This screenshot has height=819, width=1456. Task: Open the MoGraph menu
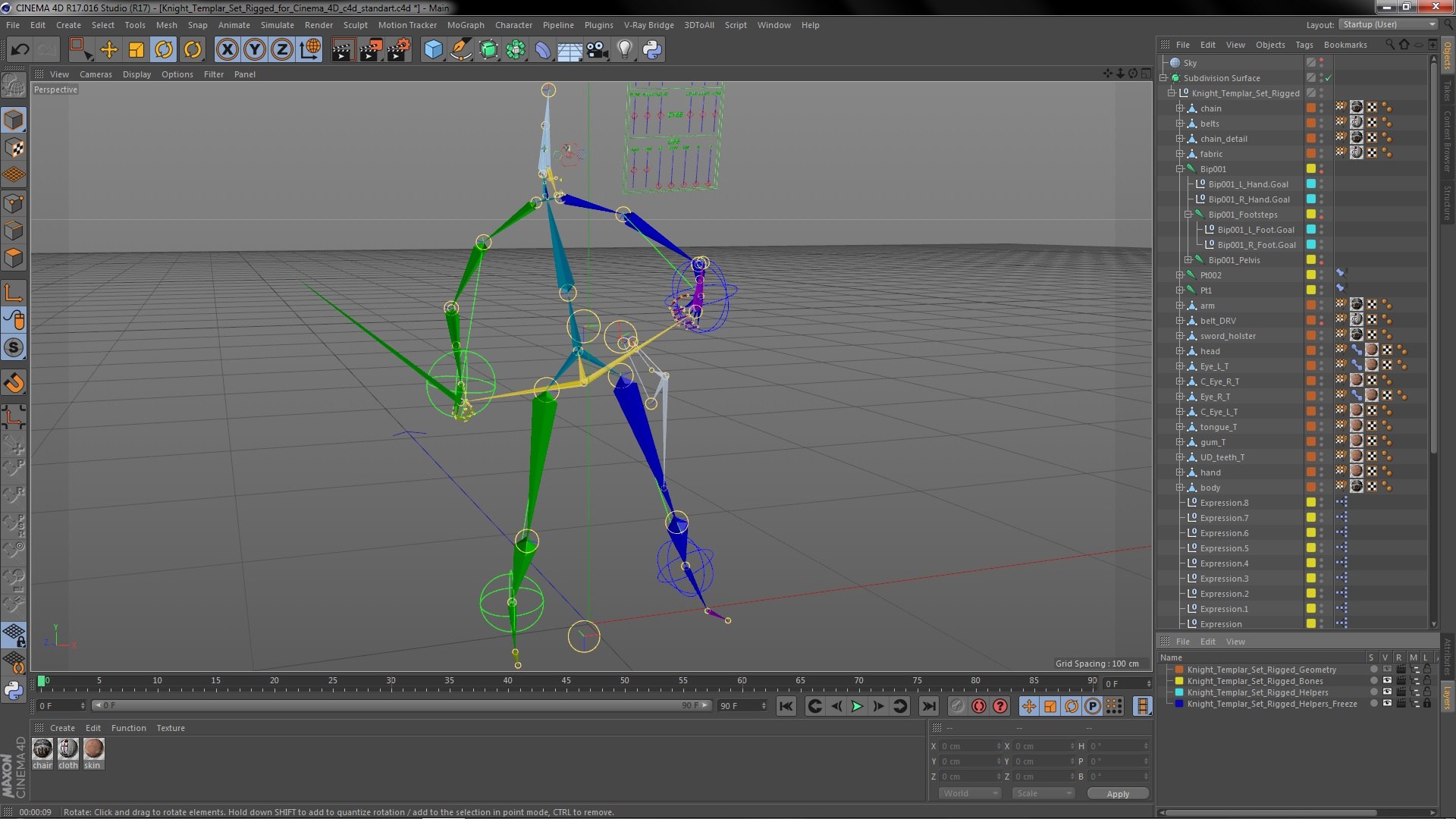466,25
